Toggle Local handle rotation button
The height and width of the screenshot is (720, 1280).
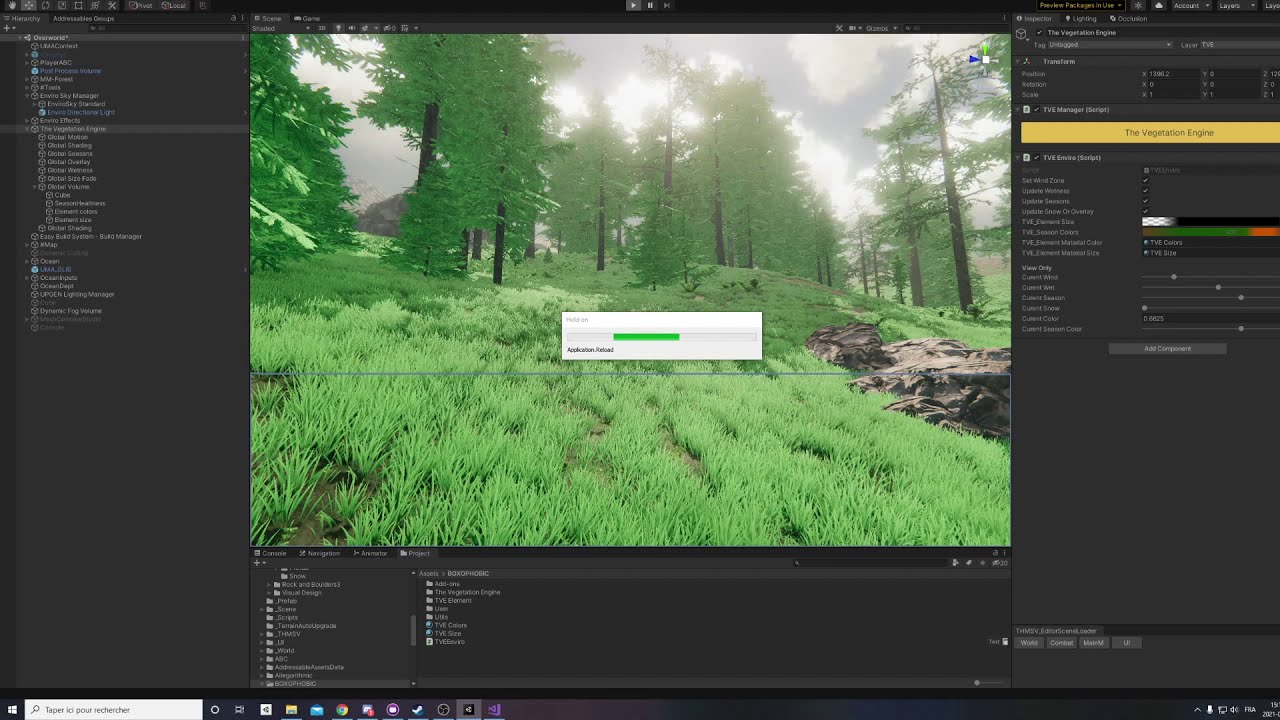[173, 5]
